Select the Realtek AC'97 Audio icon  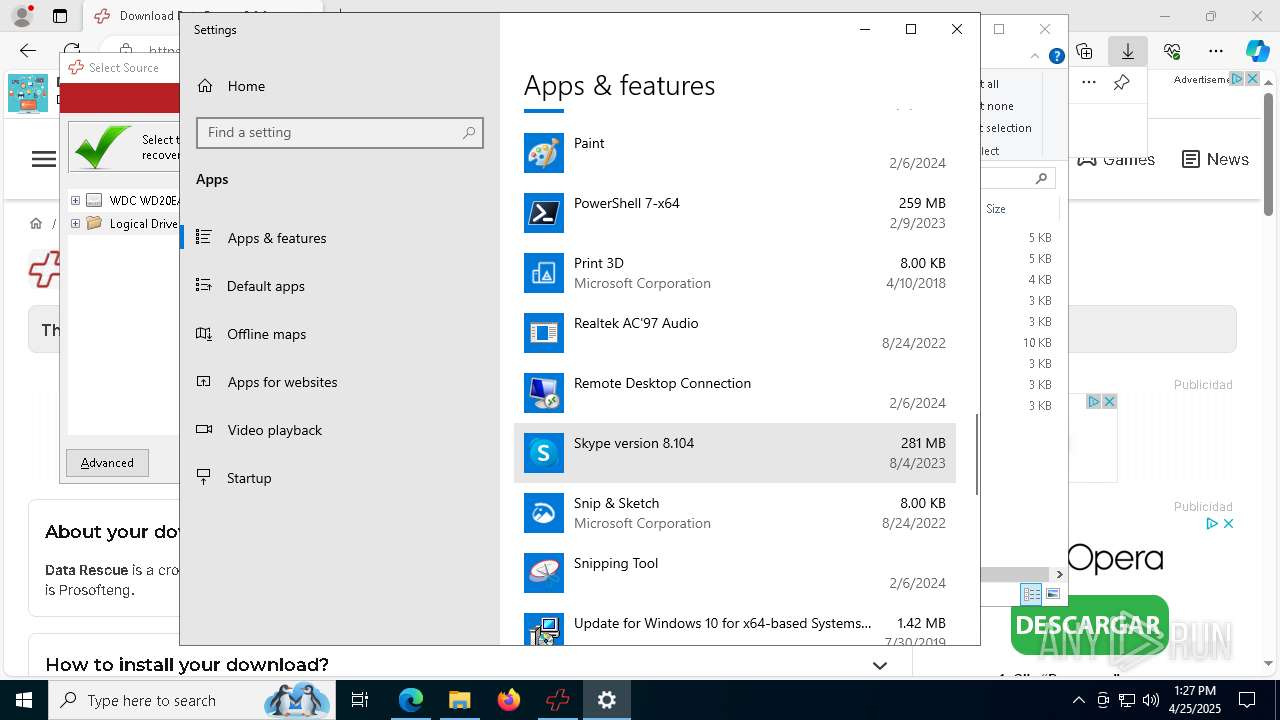click(544, 333)
